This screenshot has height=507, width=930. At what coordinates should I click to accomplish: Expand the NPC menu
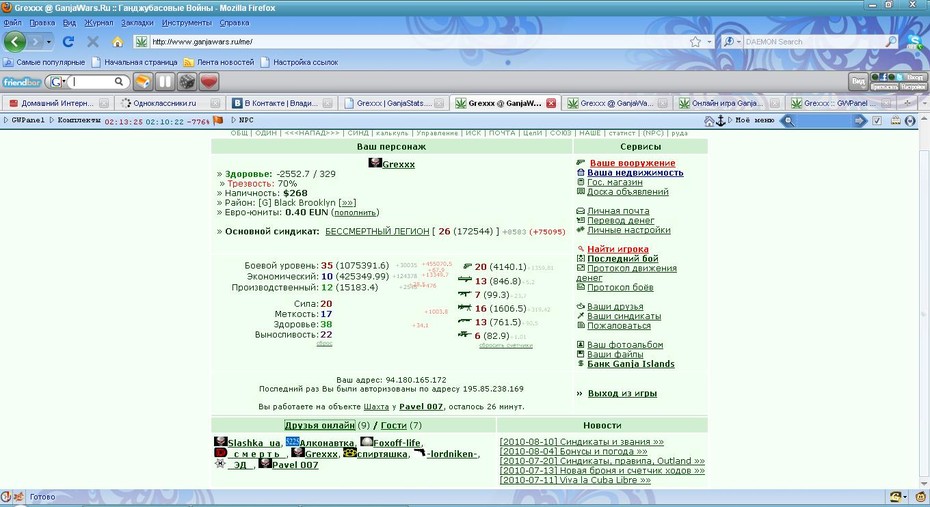point(243,120)
